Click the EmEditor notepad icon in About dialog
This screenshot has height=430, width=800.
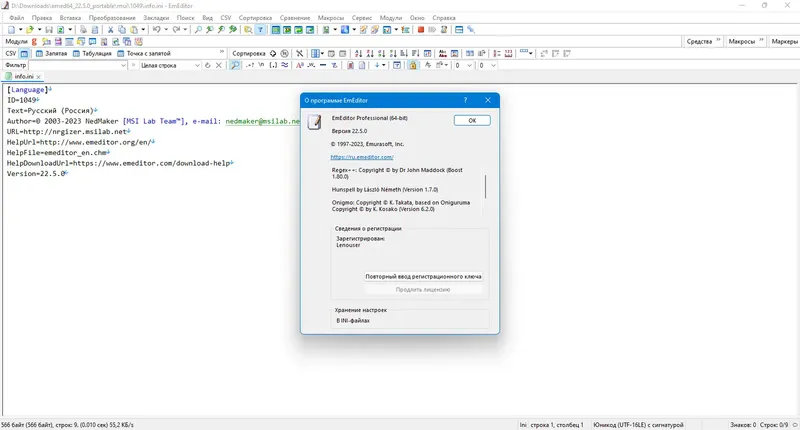click(315, 122)
